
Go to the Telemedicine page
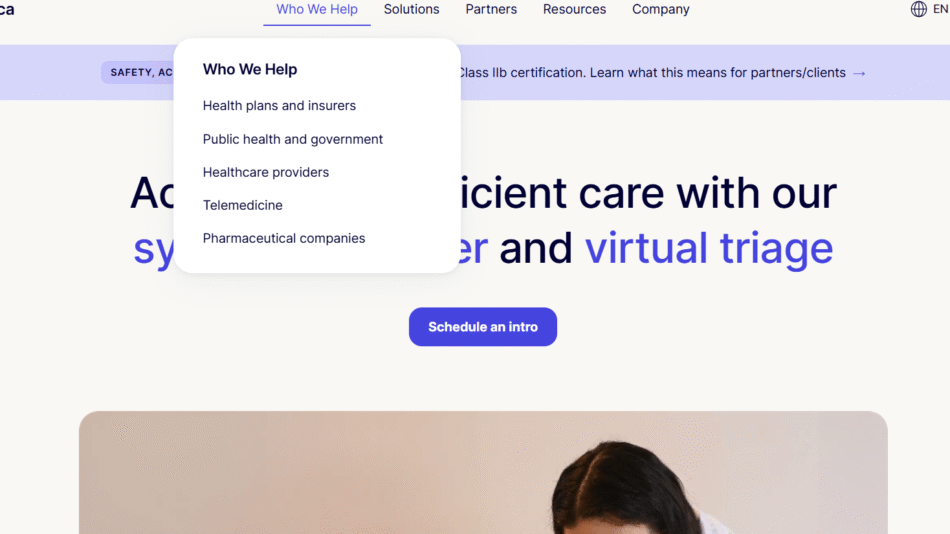click(242, 205)
